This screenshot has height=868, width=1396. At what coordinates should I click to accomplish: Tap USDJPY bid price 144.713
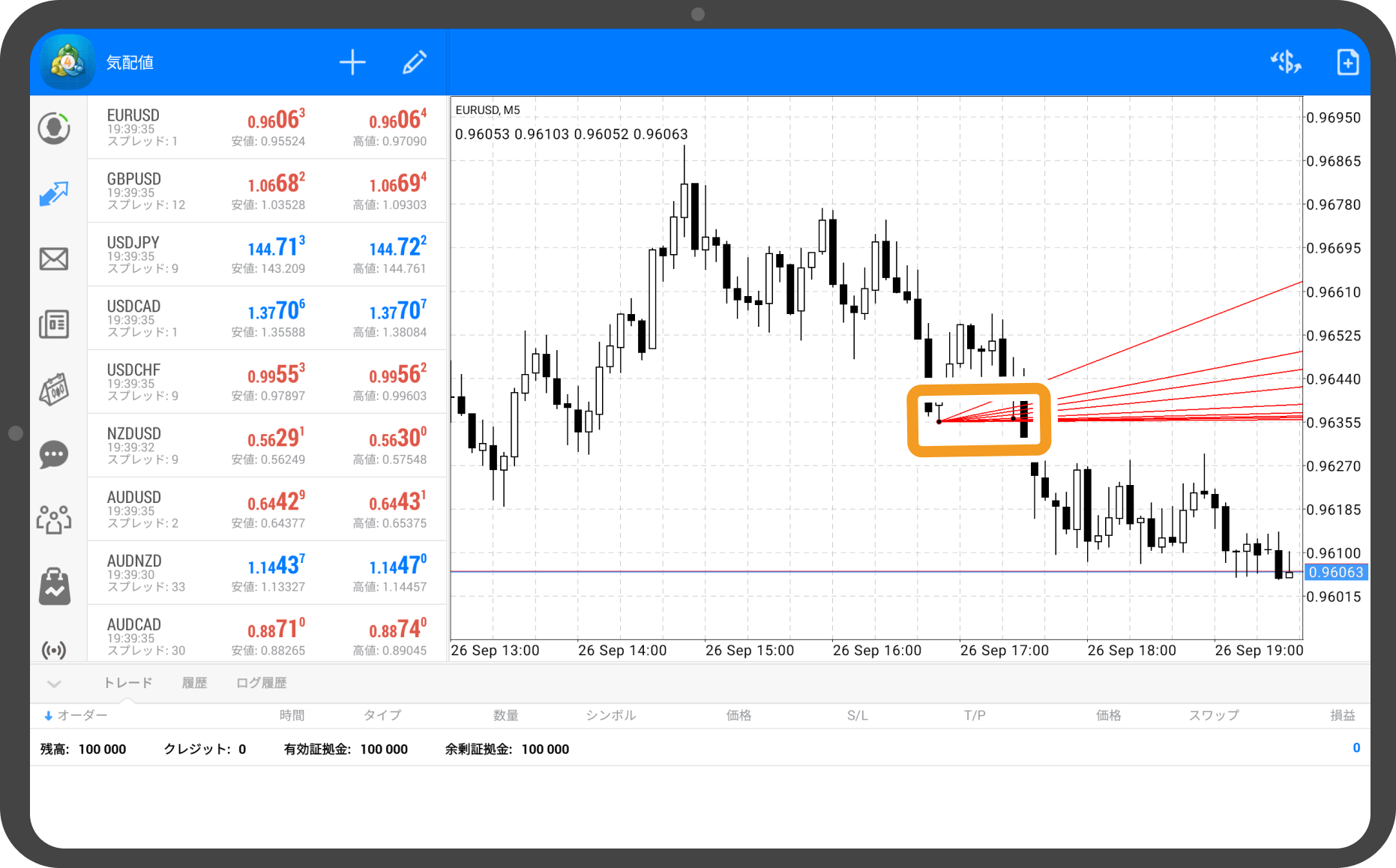click(x=276, y=247)
